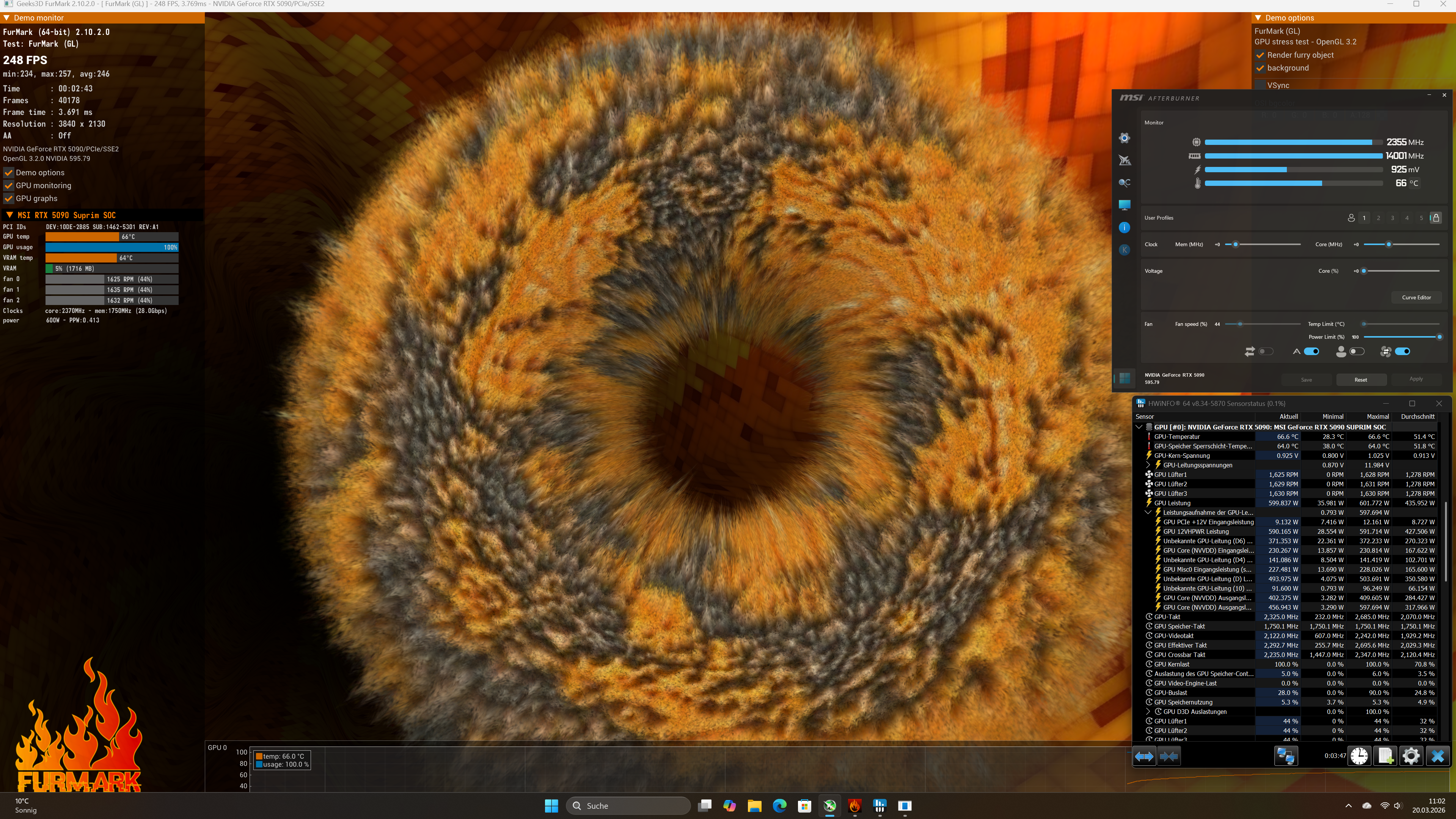The width and height of the screenshot is (1456, 819).
Task: Expand GPU-Leitungsspannungen in HWiNFO
Action: (1148, 465)
